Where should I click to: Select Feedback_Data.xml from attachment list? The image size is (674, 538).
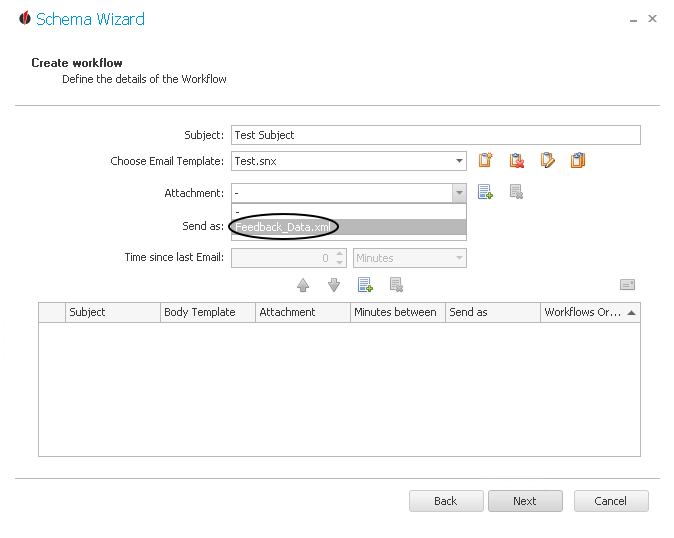pyautogui.click(x=349, y=227)
